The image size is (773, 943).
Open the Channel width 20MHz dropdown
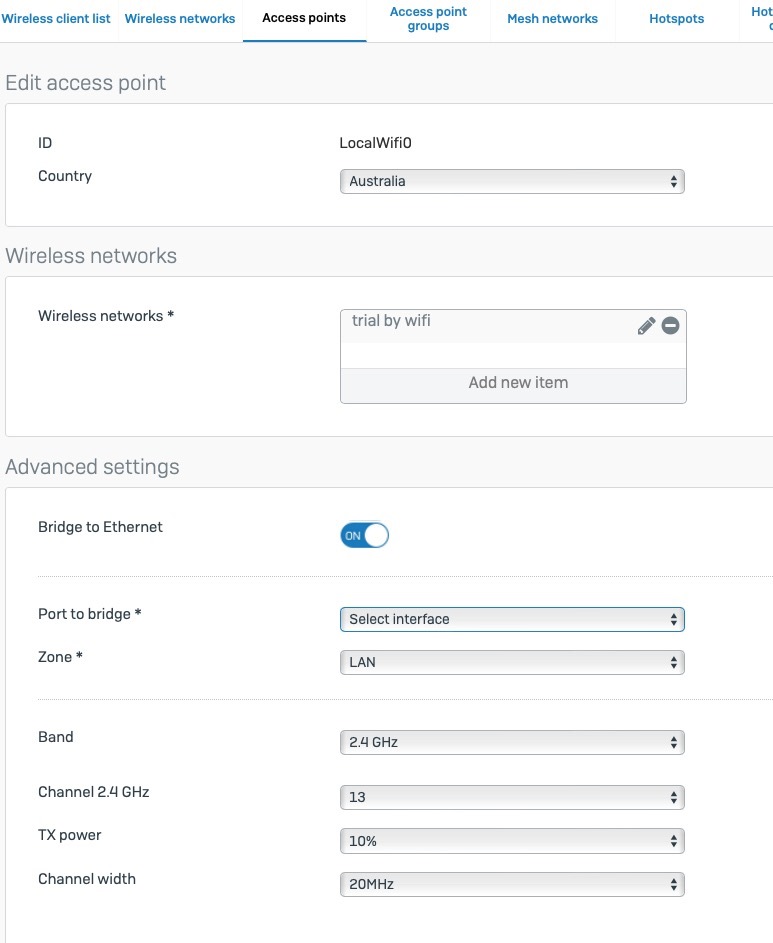(512, 884)
